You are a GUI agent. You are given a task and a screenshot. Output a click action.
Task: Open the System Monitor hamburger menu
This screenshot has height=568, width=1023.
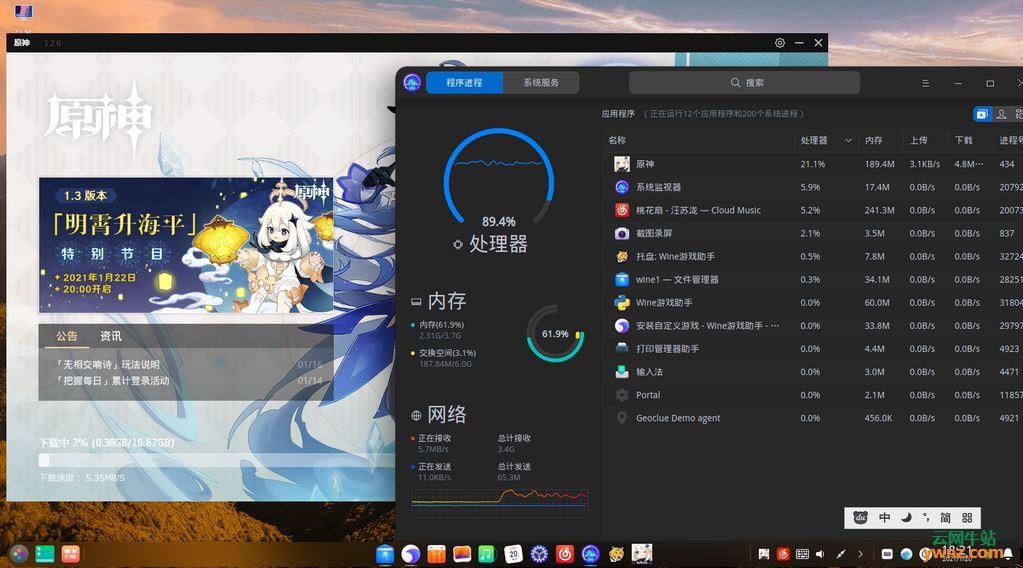[x=925, y=83]
